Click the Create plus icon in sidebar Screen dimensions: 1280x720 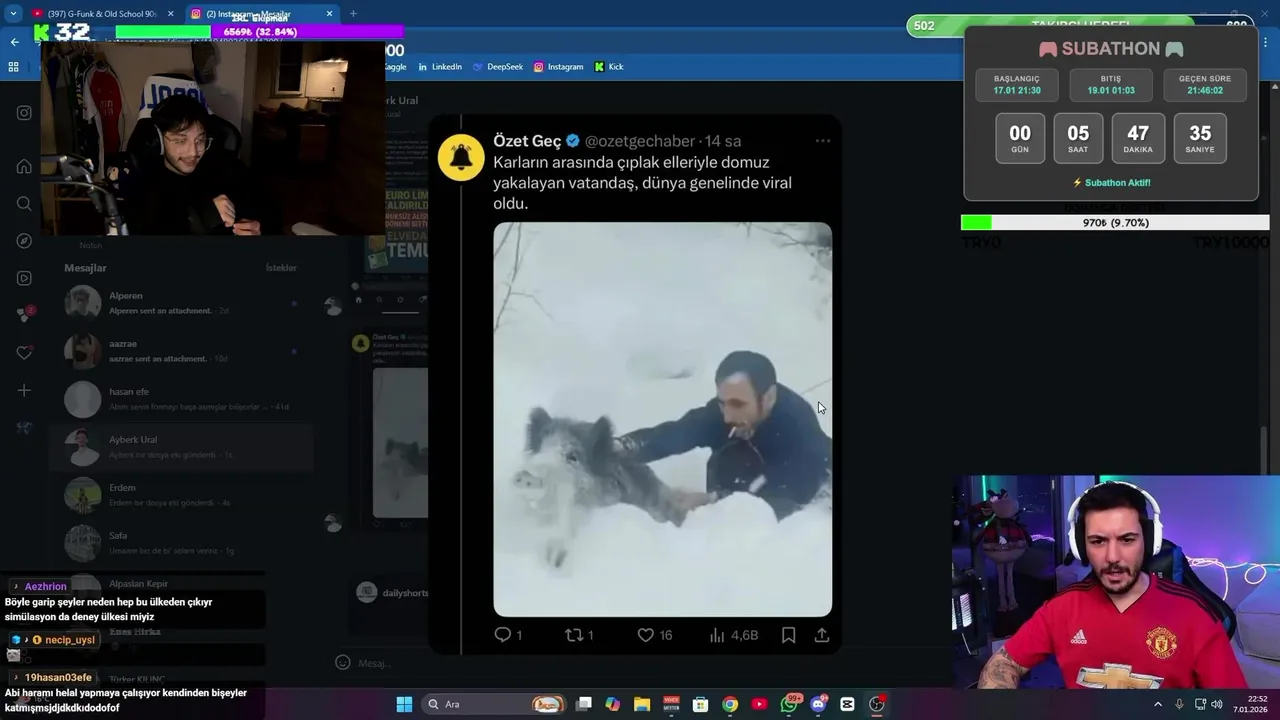pos(24,390)
